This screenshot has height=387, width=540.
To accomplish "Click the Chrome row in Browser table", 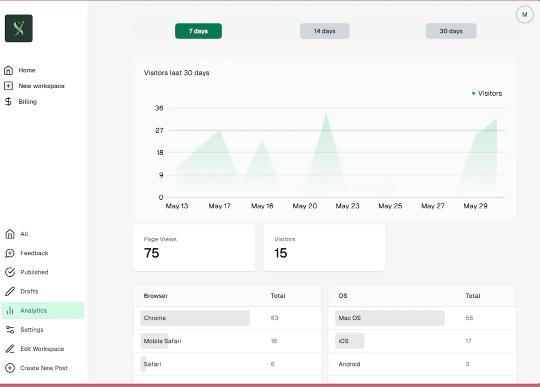I will [227, 318].
